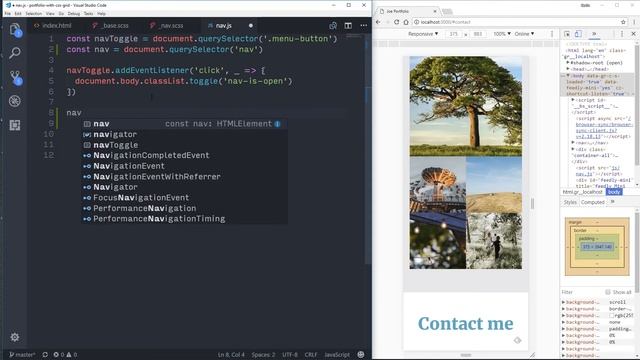The height and width of the screenshot is (360, 640).
Task: Open the Debug menu in VS Code
Action: point(74,13)
